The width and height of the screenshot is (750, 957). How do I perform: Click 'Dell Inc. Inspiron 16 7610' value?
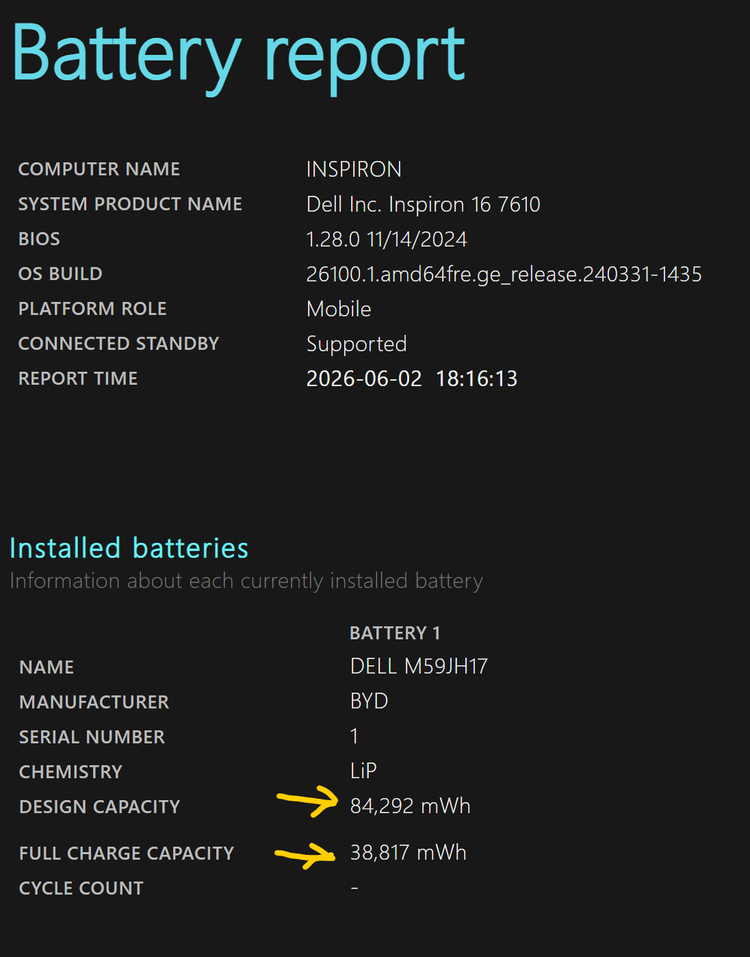pyautogui.click(x=424, y=204)
